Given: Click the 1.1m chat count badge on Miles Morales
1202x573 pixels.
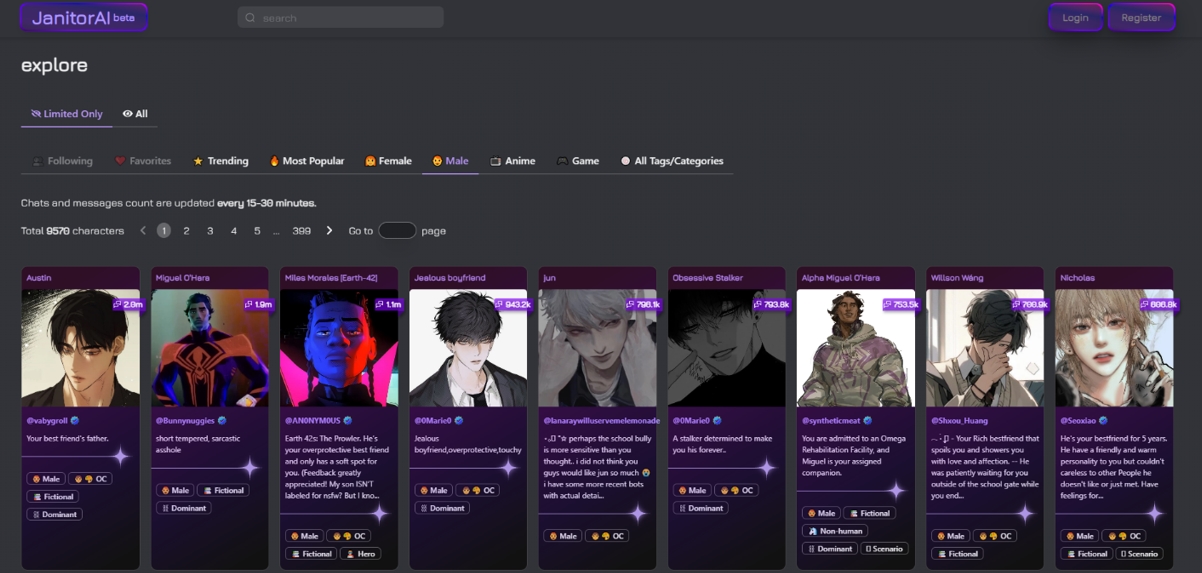Looking at the screenshot, I should [387, 304].
